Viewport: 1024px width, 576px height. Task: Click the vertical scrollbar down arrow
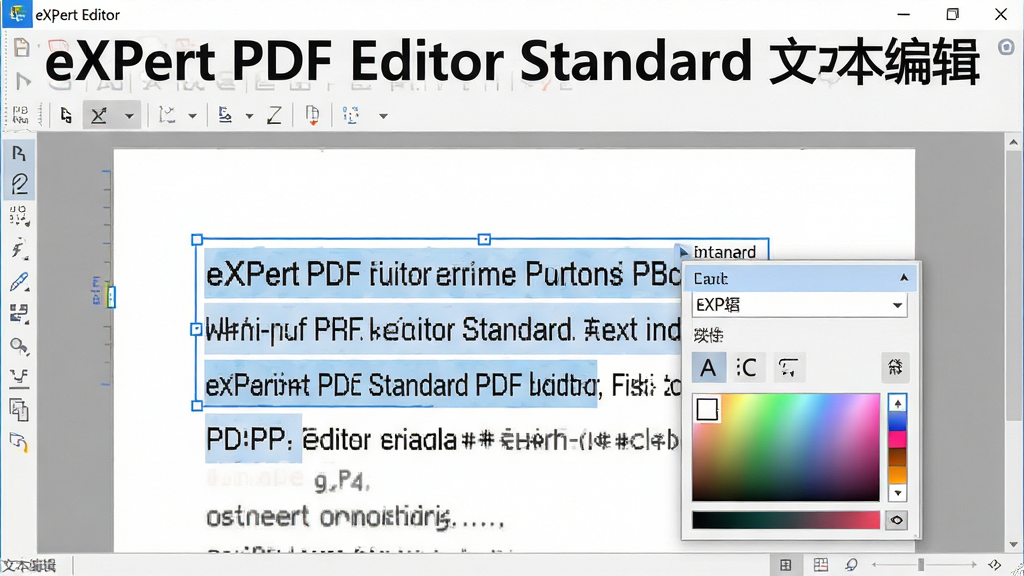[x=1014, y=545]
